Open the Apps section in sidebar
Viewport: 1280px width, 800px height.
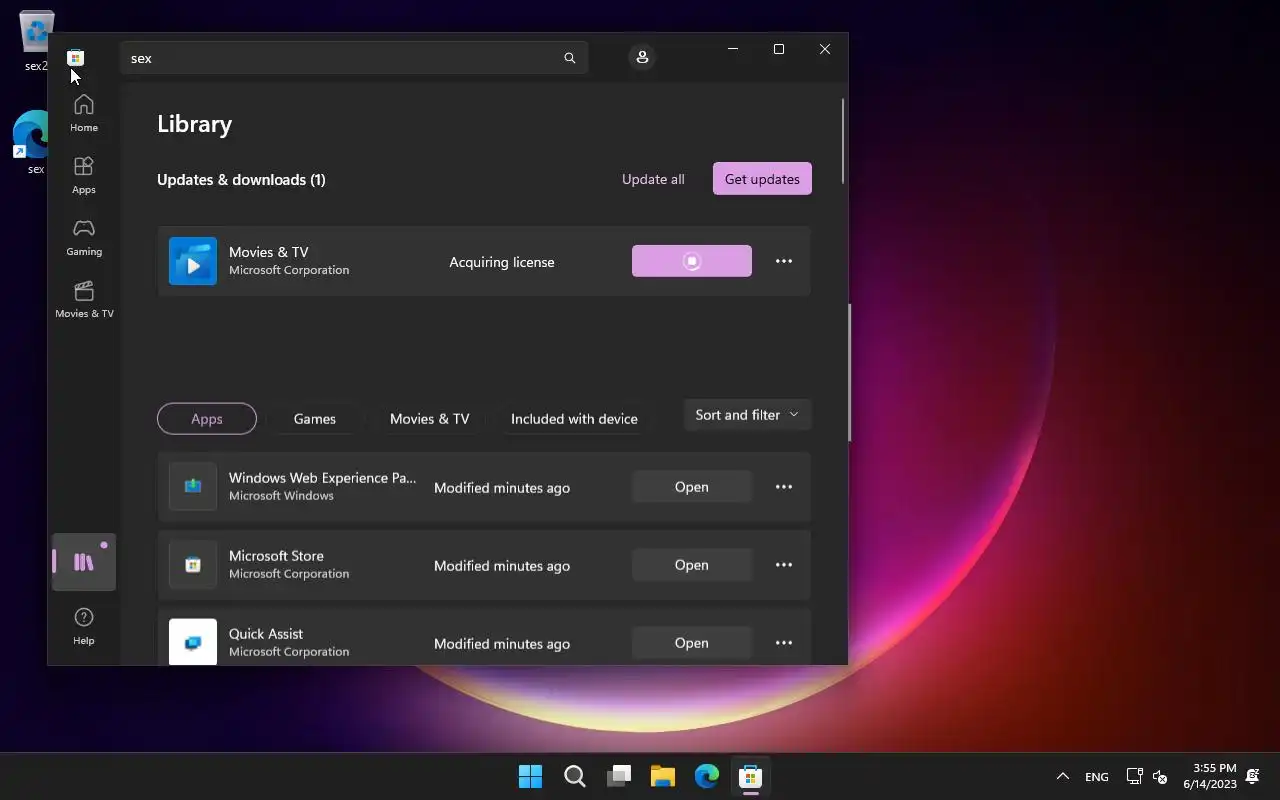pyautogui.click(x=84, y=175)
